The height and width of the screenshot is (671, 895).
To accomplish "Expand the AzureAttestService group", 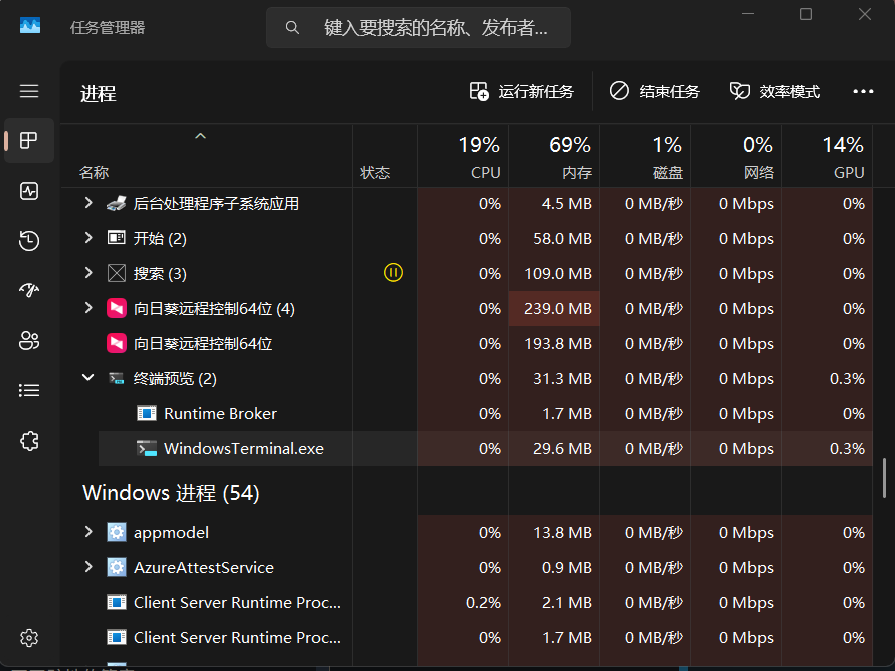I will tap(88, 567).
